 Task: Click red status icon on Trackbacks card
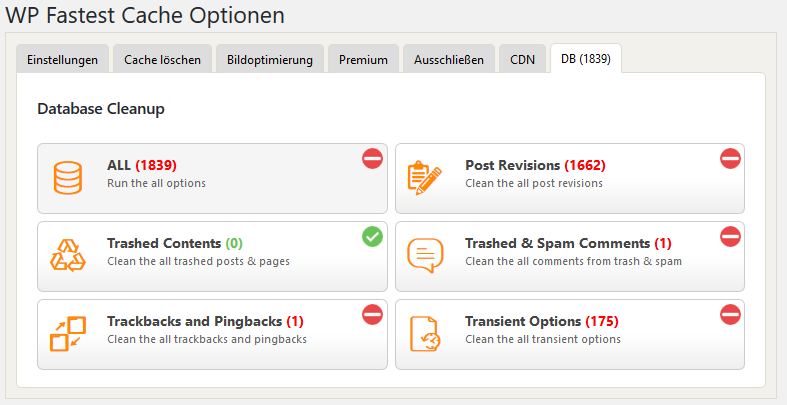[372, 314]
